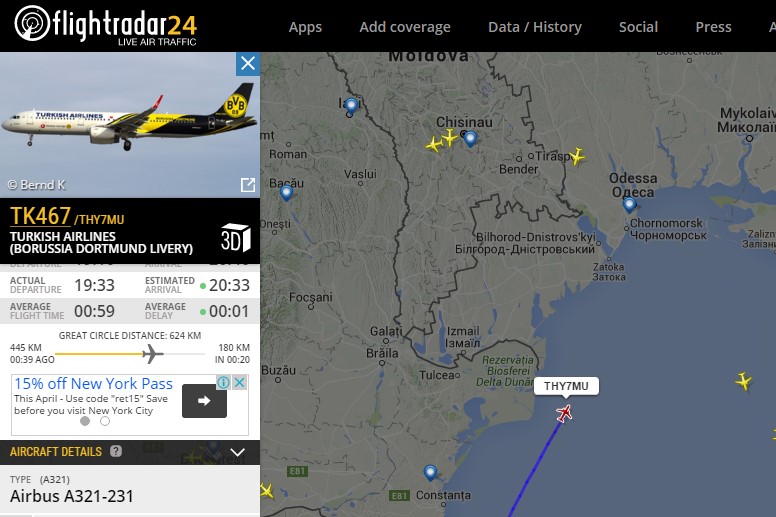Open the Data / History menu
Viewport: 776px width, 517px height.
(x=535, y=27)
